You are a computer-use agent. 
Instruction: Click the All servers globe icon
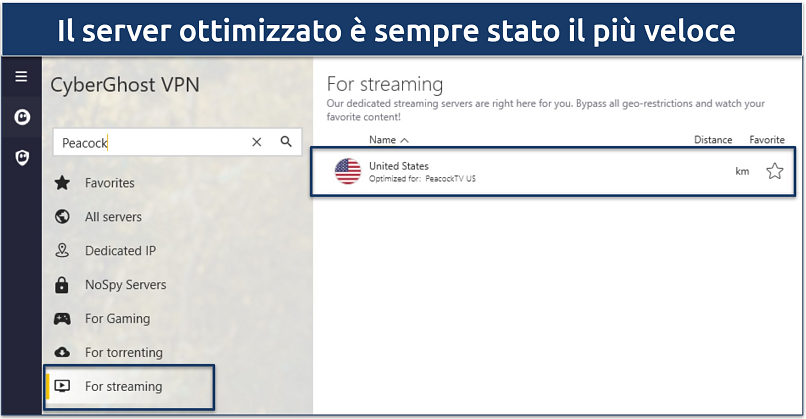pyautogui.click(x=62, y=216)
